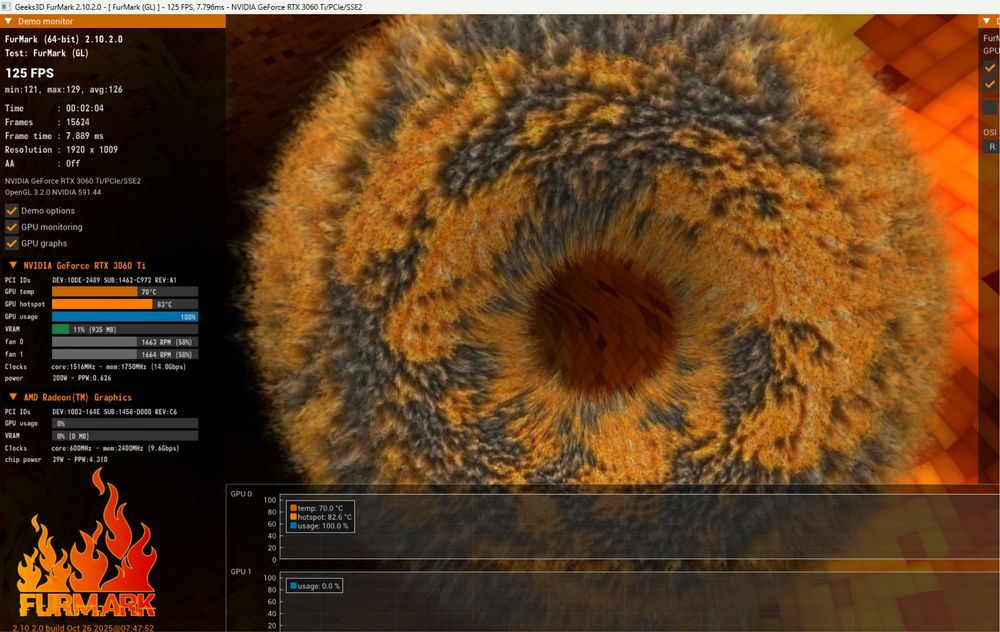Click the build Oct 26 2025 version string

click(83, 628)
